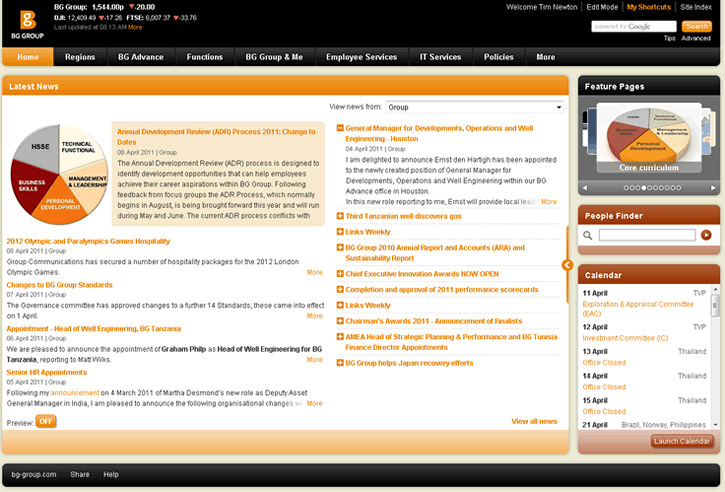The width and height of the screenshot is (725, 492).
Task: Expand BG Group helps Japan recovery efforts
Action: [340, 363]
